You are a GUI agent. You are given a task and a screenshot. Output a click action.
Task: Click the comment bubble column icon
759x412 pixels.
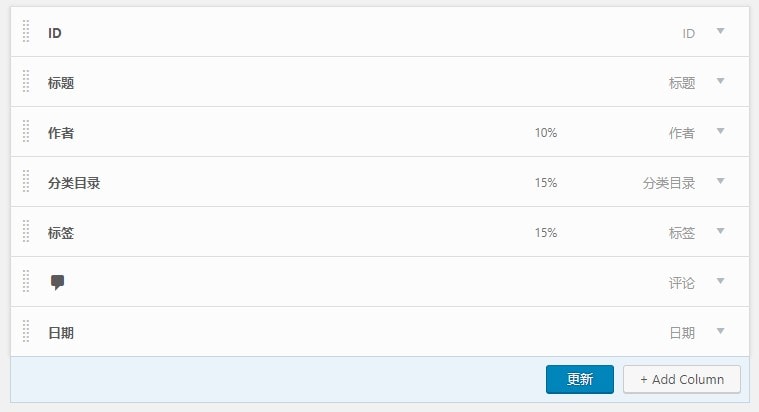pyautogui.click(x=58, y=282)
